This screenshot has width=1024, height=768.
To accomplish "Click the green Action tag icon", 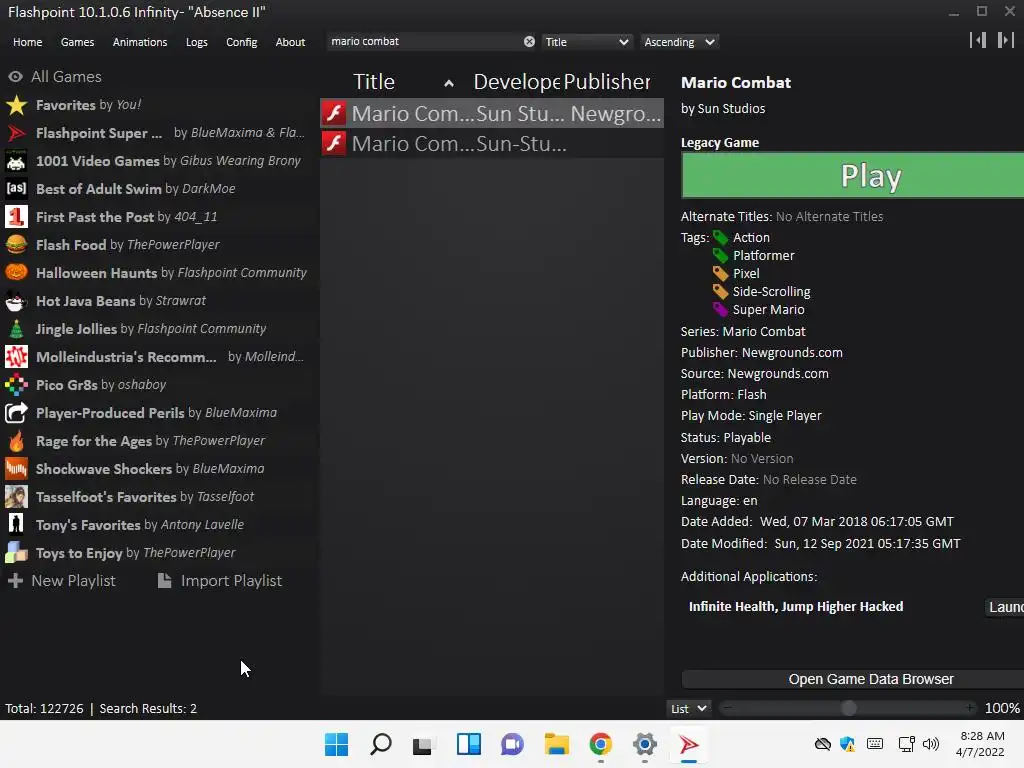I will point(720,238).
